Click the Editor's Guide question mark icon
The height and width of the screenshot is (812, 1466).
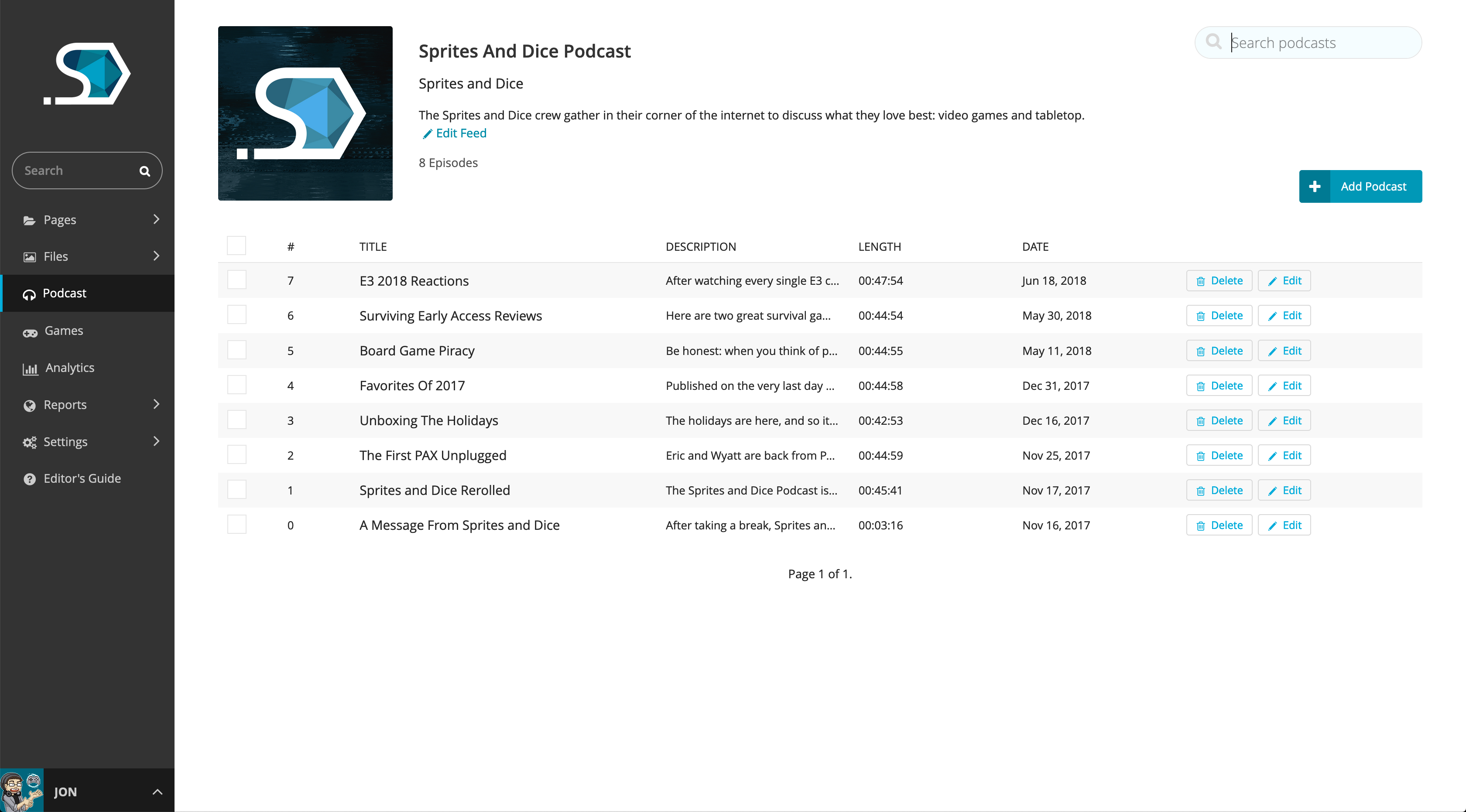pos(30,479)
